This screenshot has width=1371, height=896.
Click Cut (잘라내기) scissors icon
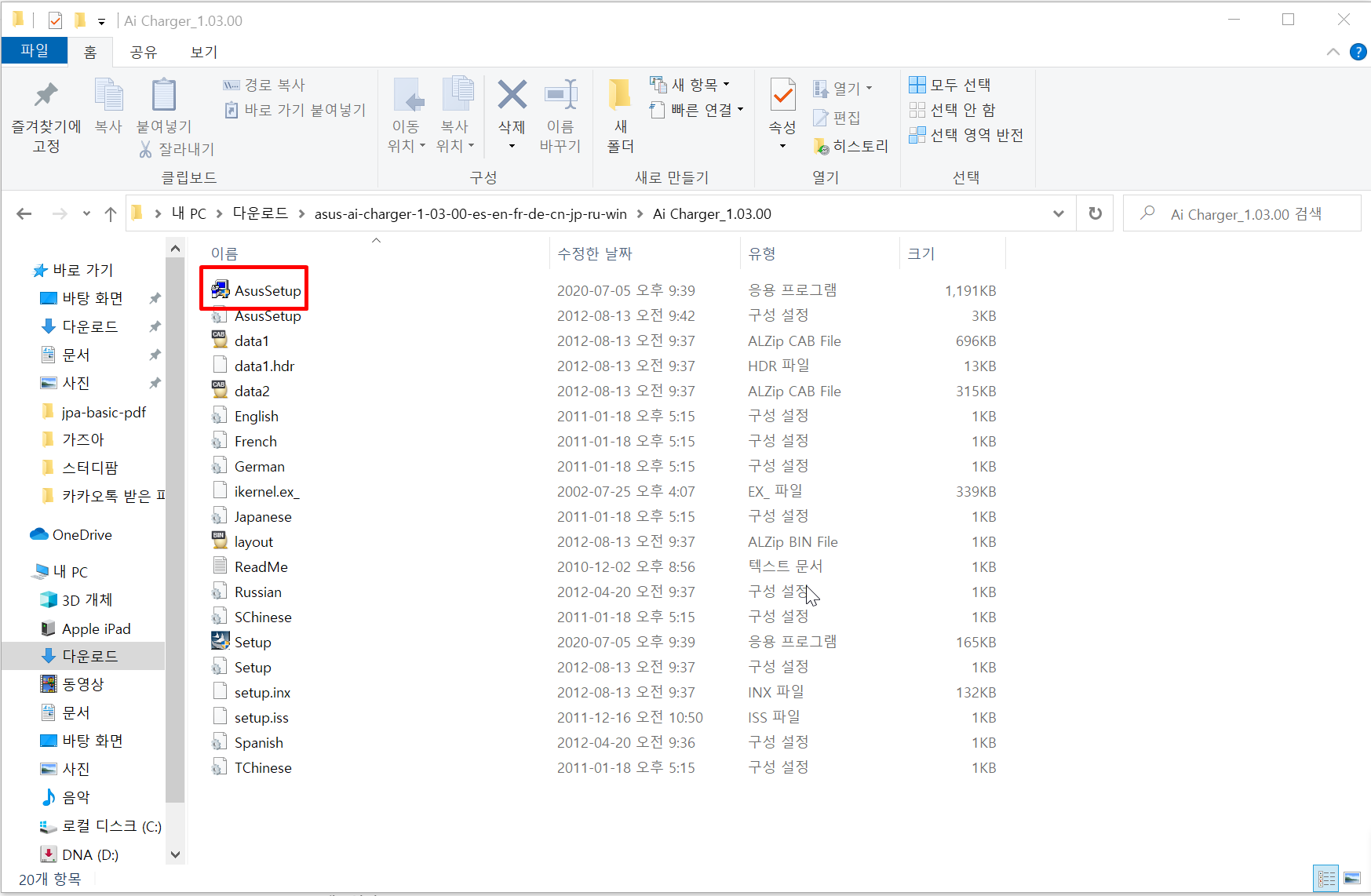click(145, 149)
